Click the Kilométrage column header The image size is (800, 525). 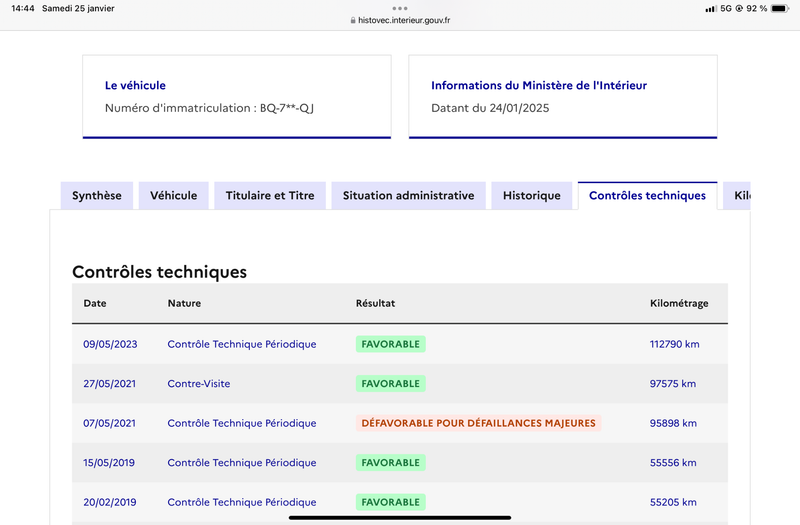coord(679,303)
